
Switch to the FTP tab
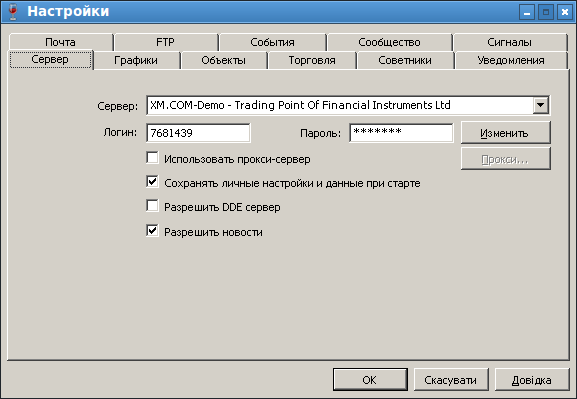[166, 42]
